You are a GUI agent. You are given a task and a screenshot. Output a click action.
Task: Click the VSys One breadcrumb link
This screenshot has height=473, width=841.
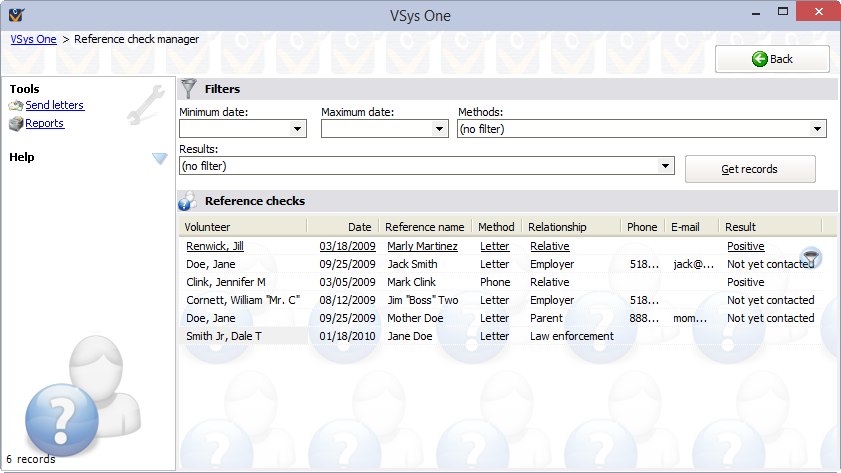coord(34,39)
